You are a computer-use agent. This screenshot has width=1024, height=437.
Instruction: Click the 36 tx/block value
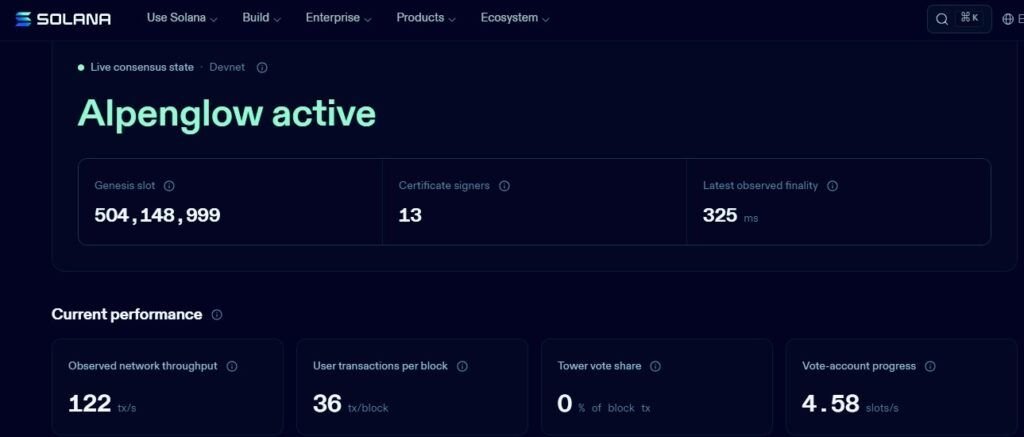[351, 404]
